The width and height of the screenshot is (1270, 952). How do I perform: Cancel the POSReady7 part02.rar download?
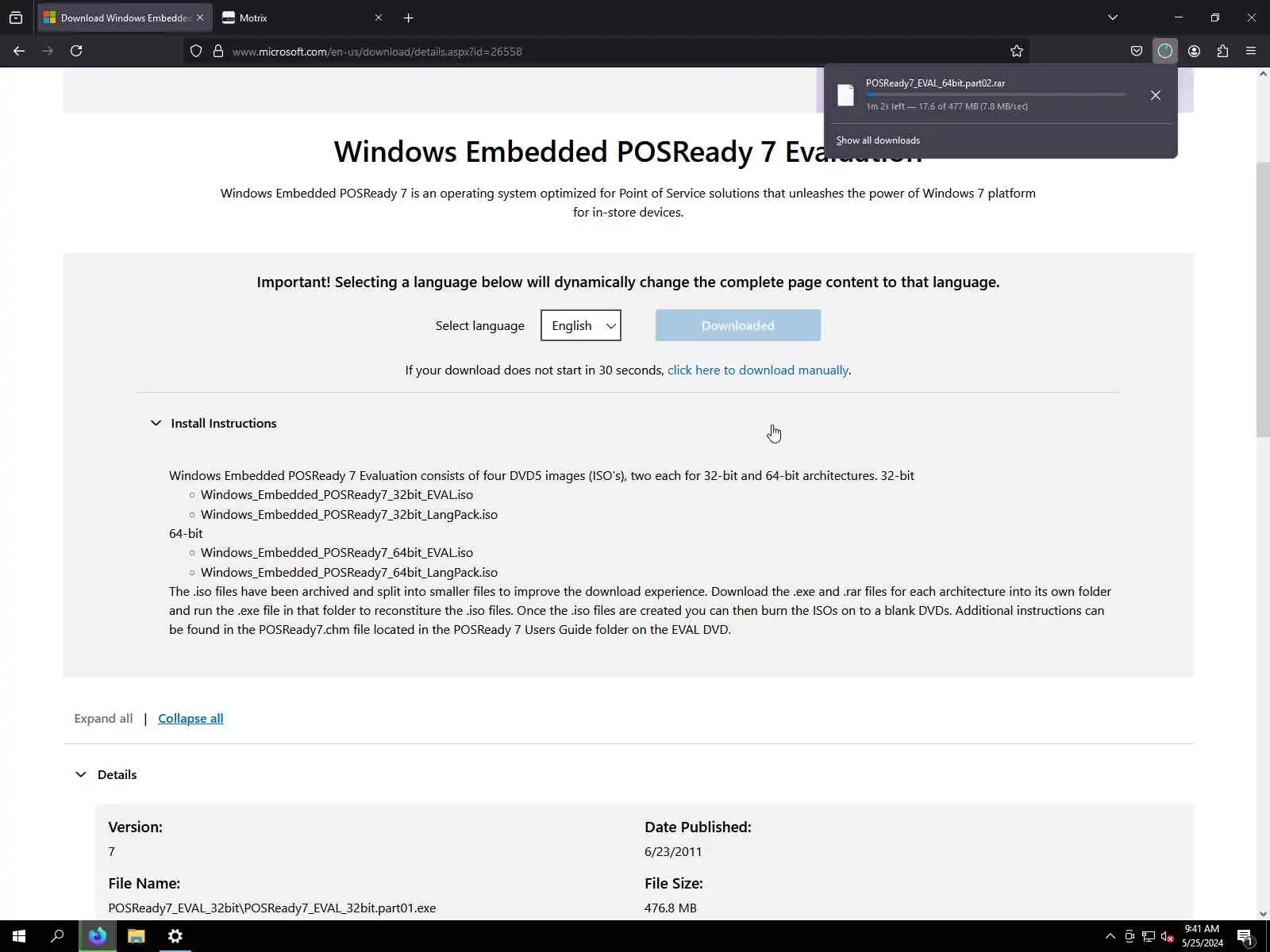pyautogui.click(x=1156, y=95)
